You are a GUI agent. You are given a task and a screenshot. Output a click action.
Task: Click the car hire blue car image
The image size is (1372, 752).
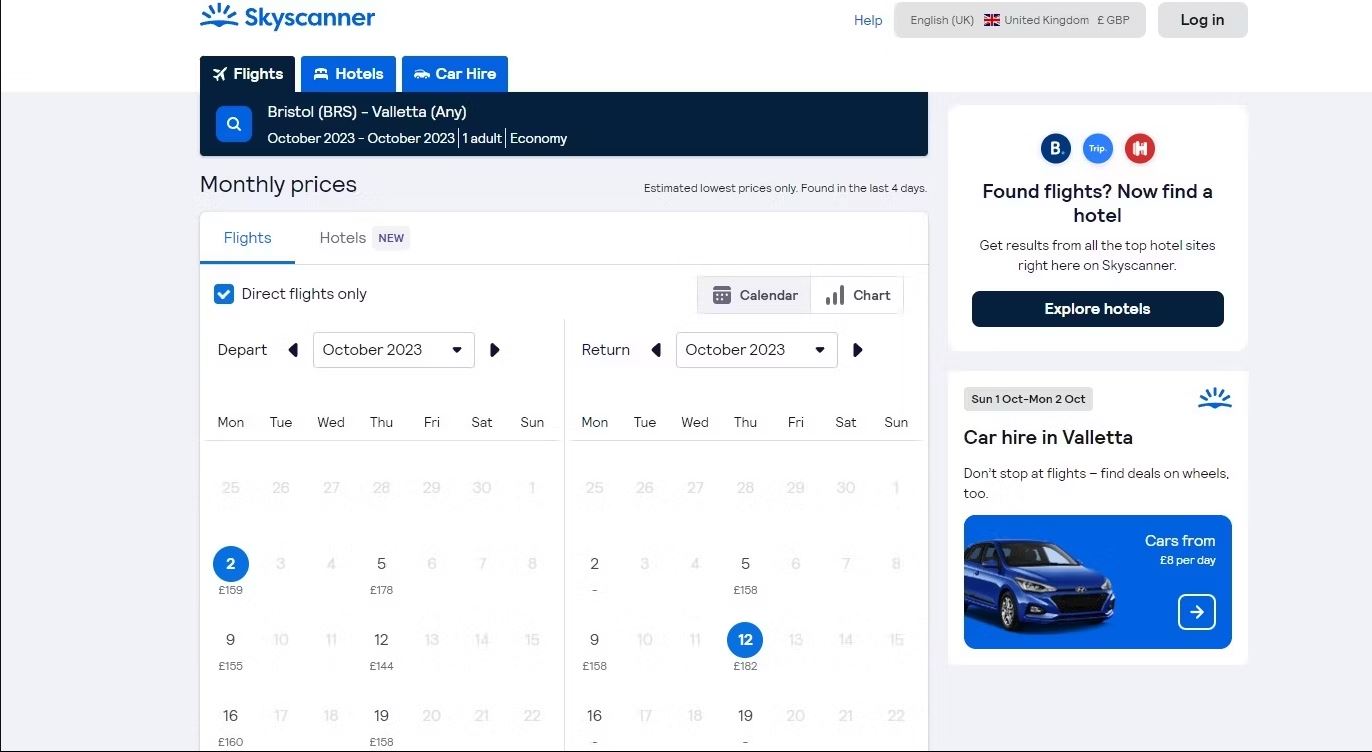[1040, 586]
